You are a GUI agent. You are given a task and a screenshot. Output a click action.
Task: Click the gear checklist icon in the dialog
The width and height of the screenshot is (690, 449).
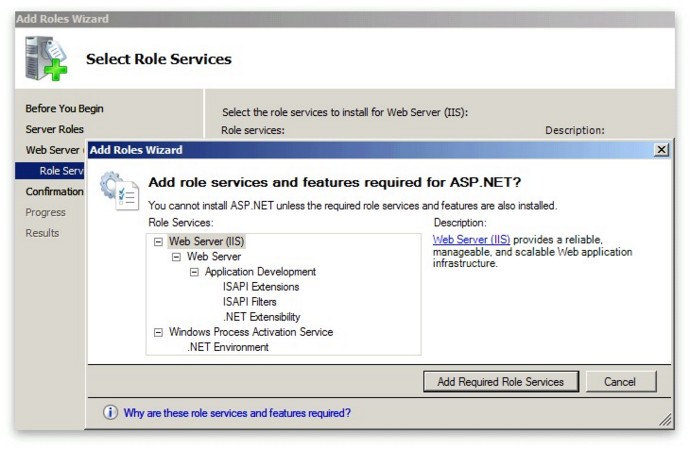pos(119,191)
